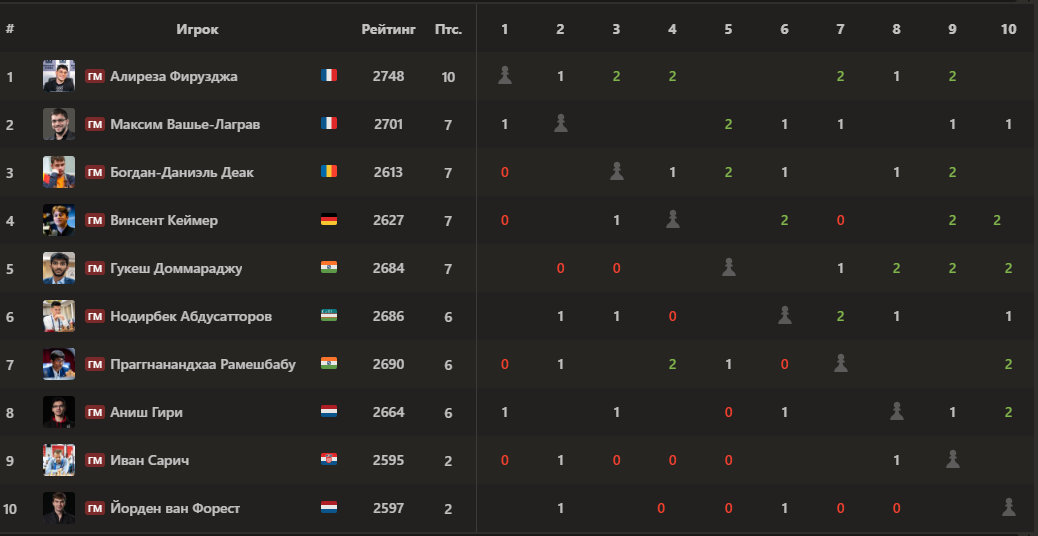Click the pawn icon in Firouzja's row
1038x536 pixels.
click(x=504, y=75)
